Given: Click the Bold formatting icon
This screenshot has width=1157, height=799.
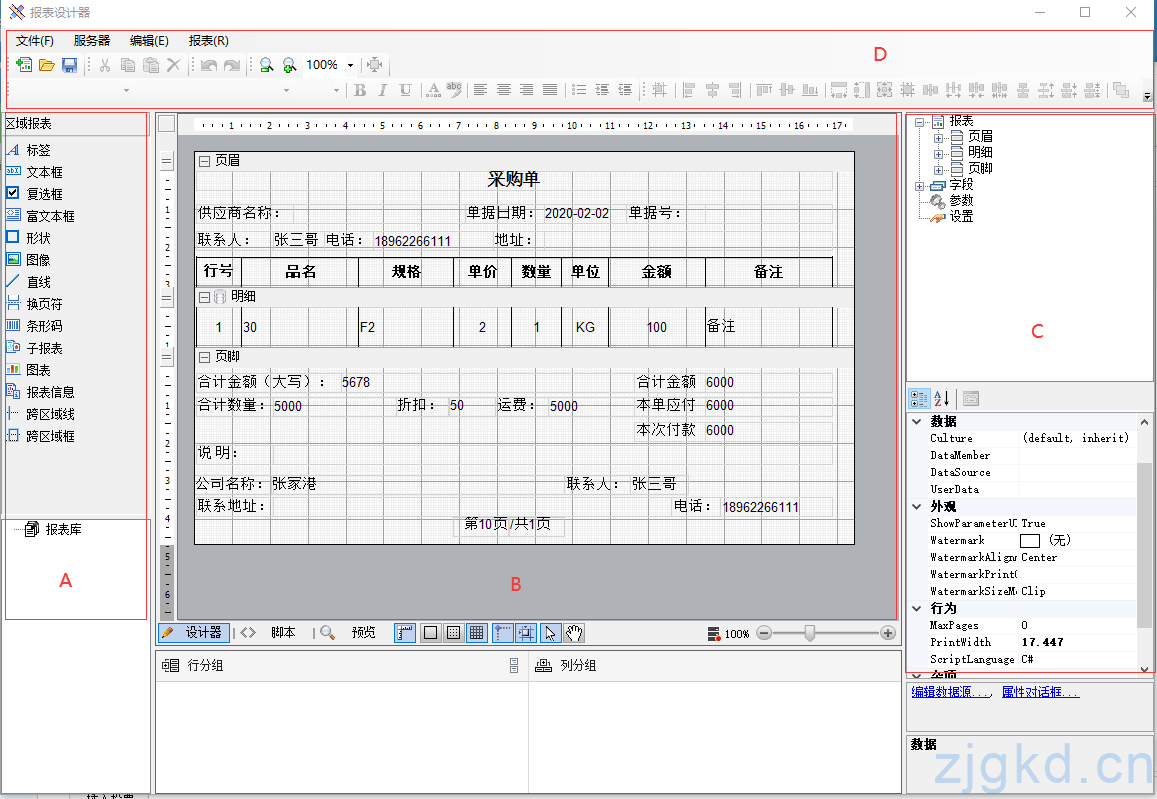Looking at the screenshot, I should point(360,90).
